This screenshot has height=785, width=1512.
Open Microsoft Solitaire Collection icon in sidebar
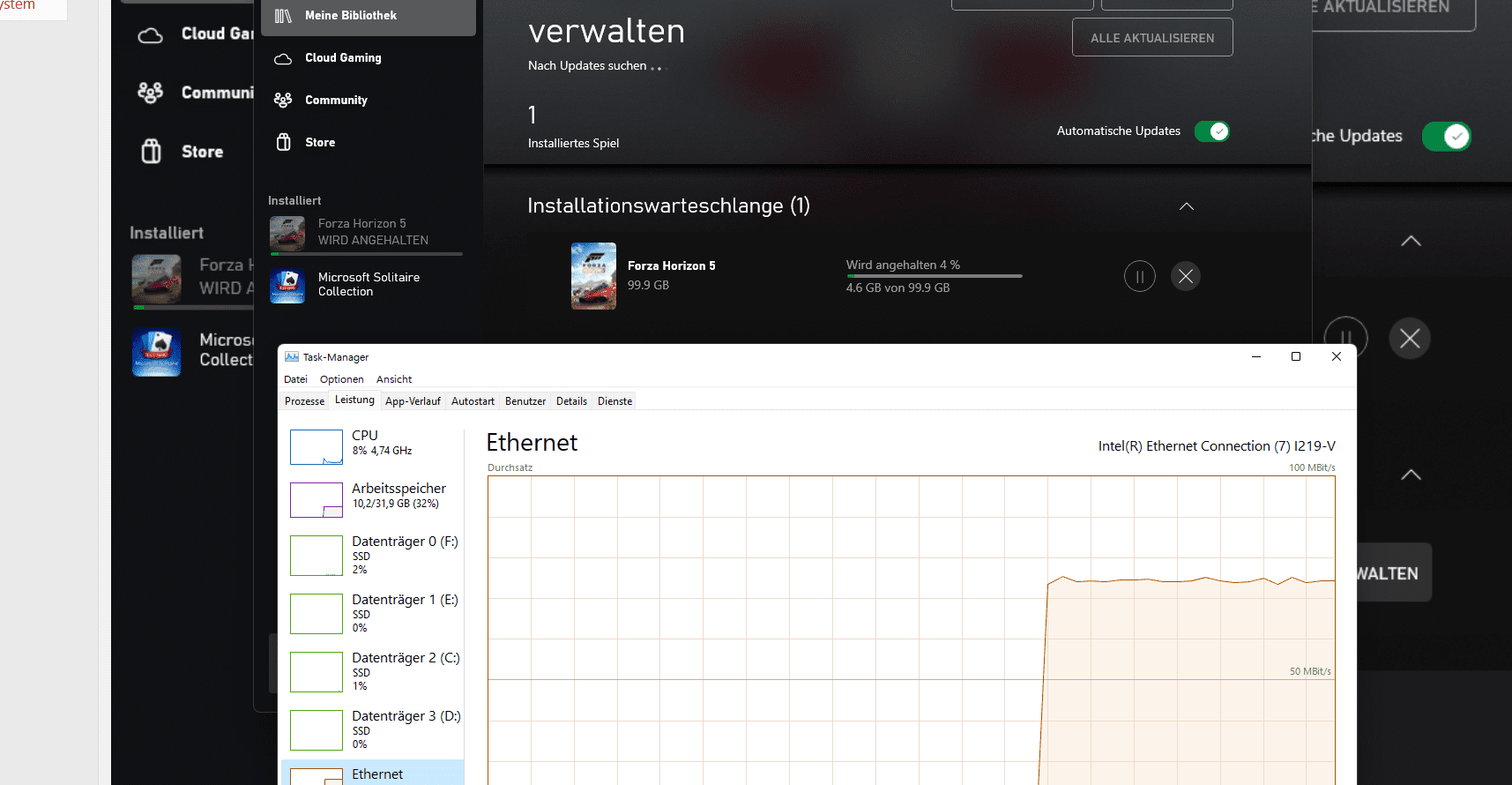(287, 286)
